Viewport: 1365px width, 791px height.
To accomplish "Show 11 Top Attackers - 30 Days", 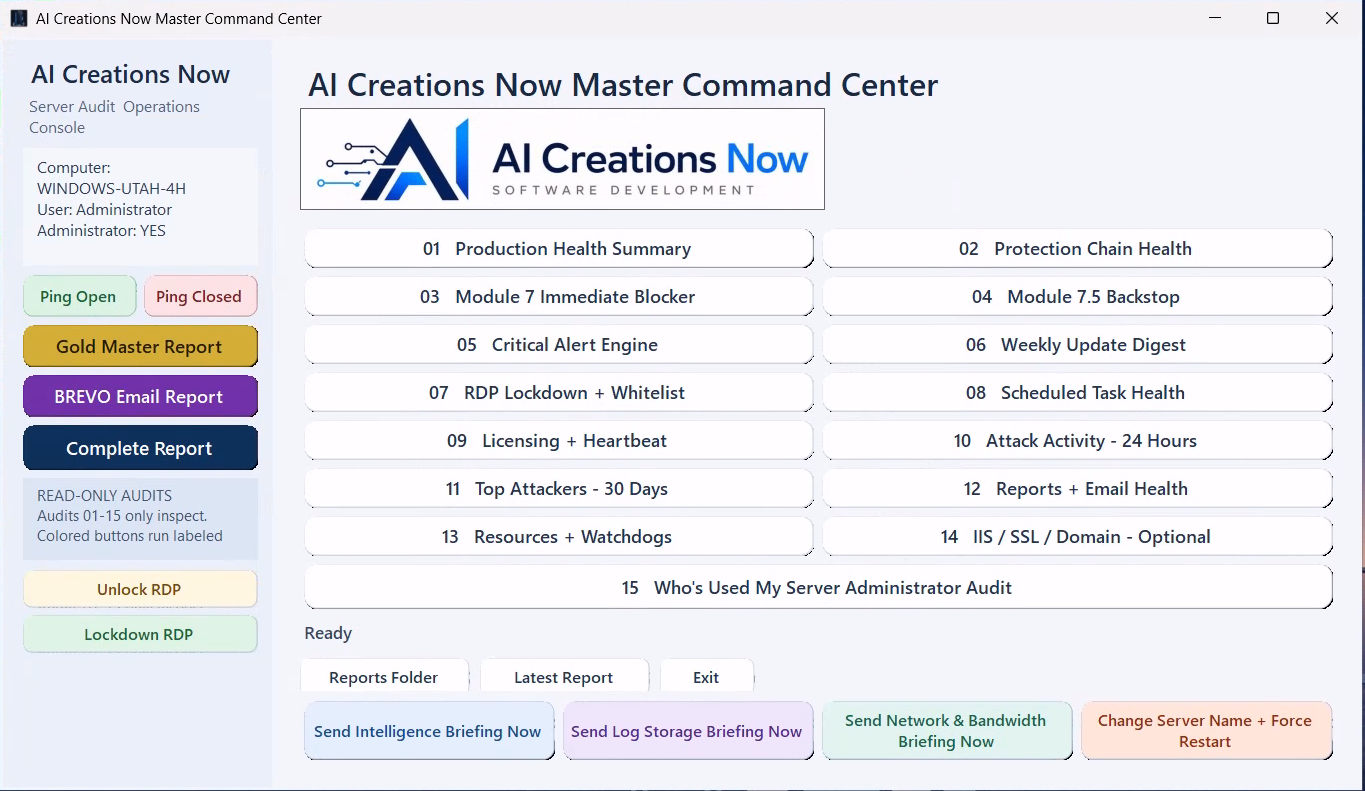I will [558, 489].
